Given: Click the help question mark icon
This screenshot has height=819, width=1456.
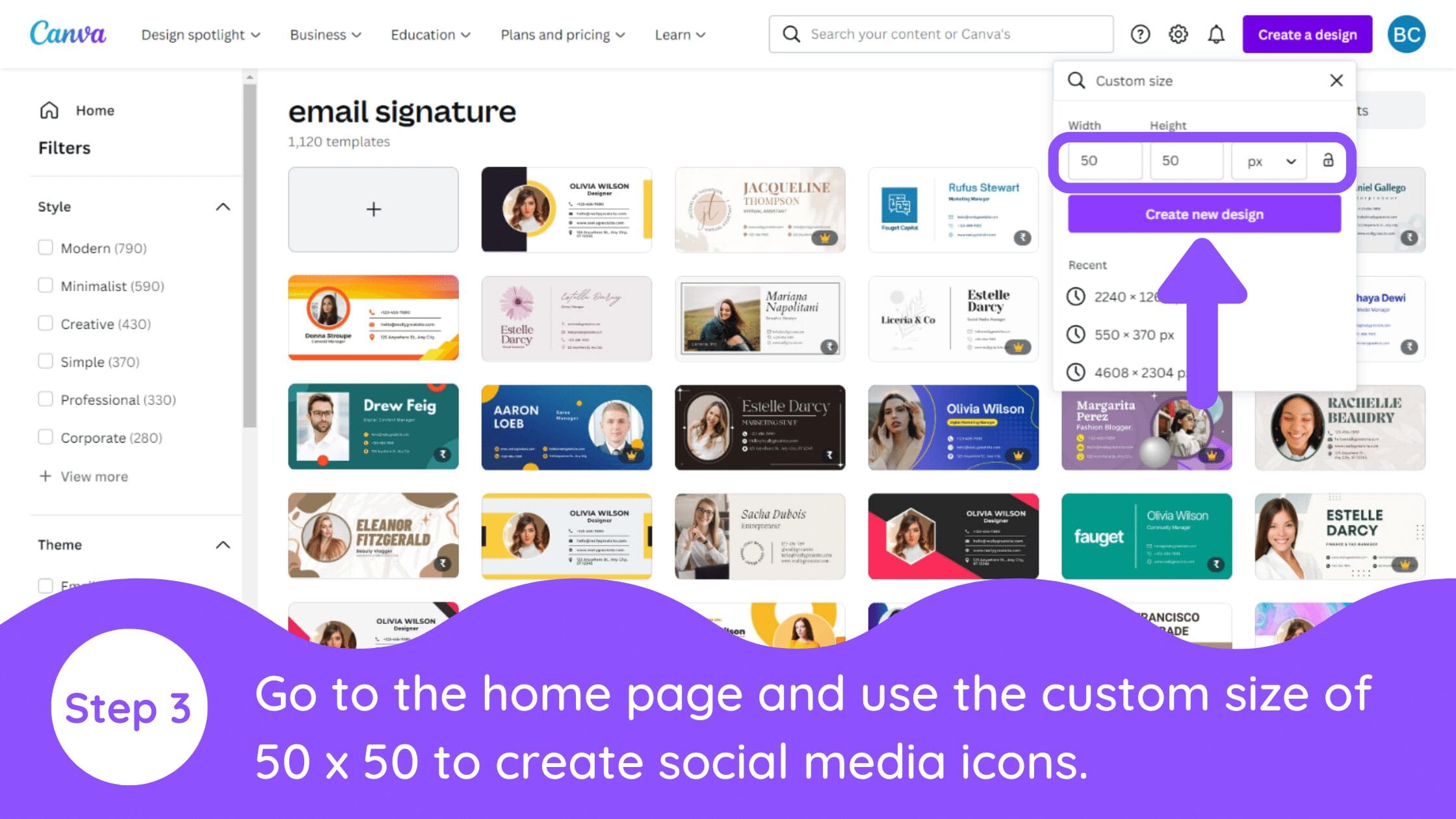Looking at the screenshot, I should point(1140,34).
